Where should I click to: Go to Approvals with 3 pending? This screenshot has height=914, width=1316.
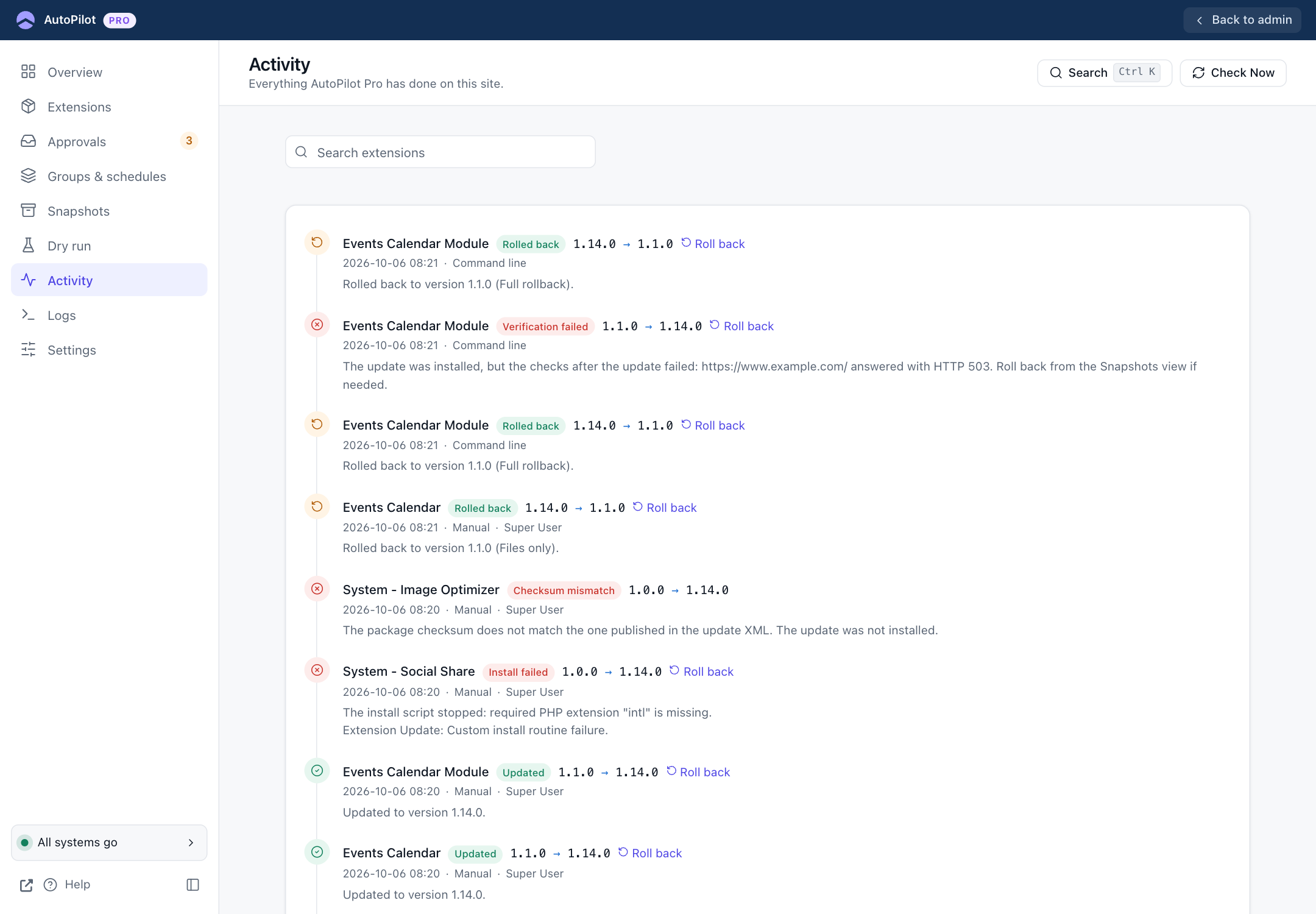109,141
